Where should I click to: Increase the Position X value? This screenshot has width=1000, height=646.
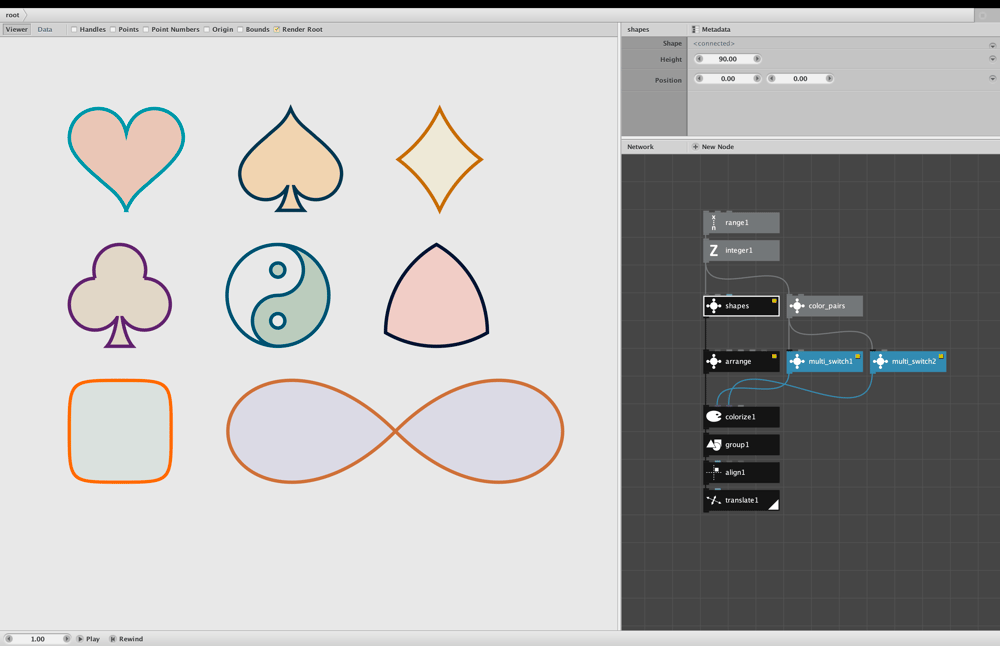757,78
